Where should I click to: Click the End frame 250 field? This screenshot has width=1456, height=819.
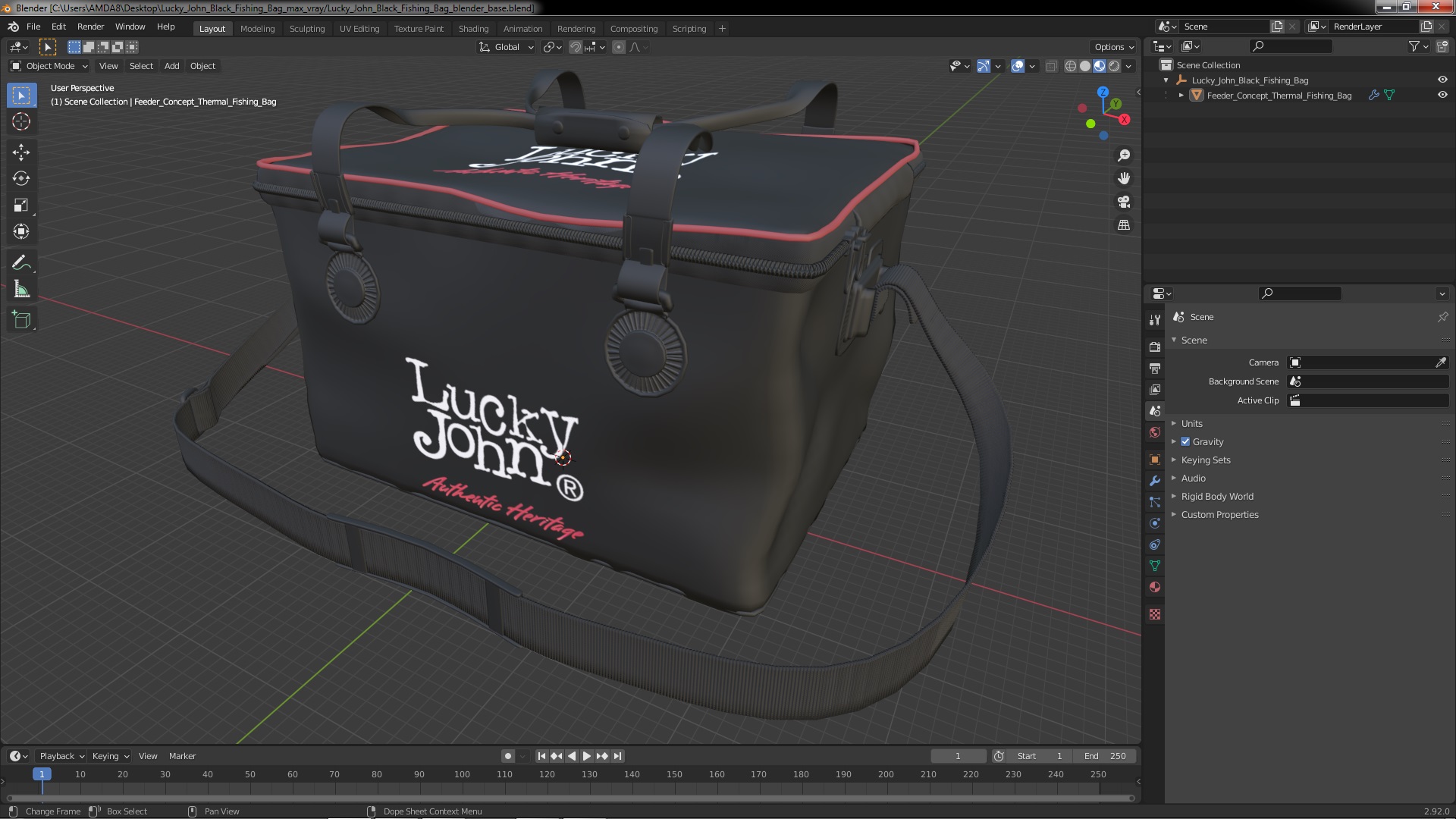click(1106, 756)
